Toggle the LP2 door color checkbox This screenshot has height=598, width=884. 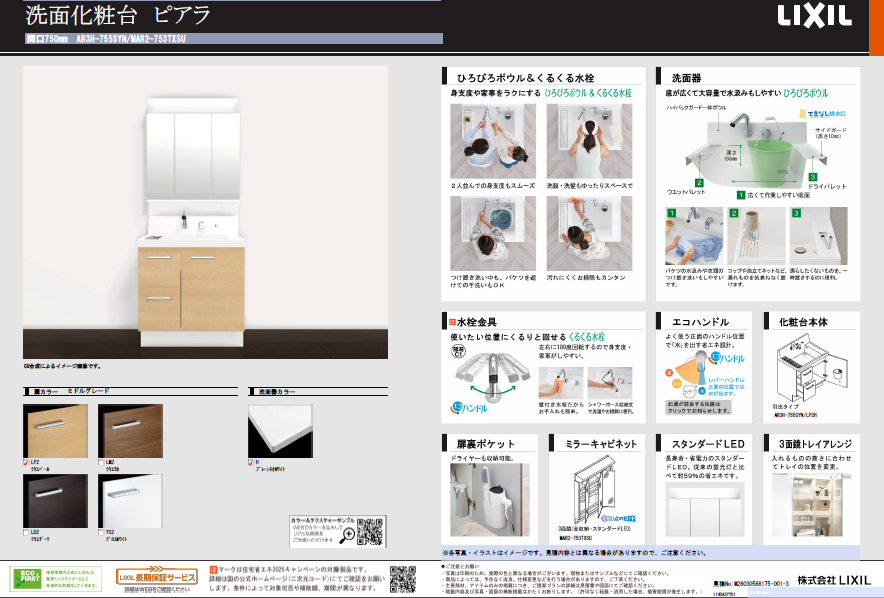point(27,461)
